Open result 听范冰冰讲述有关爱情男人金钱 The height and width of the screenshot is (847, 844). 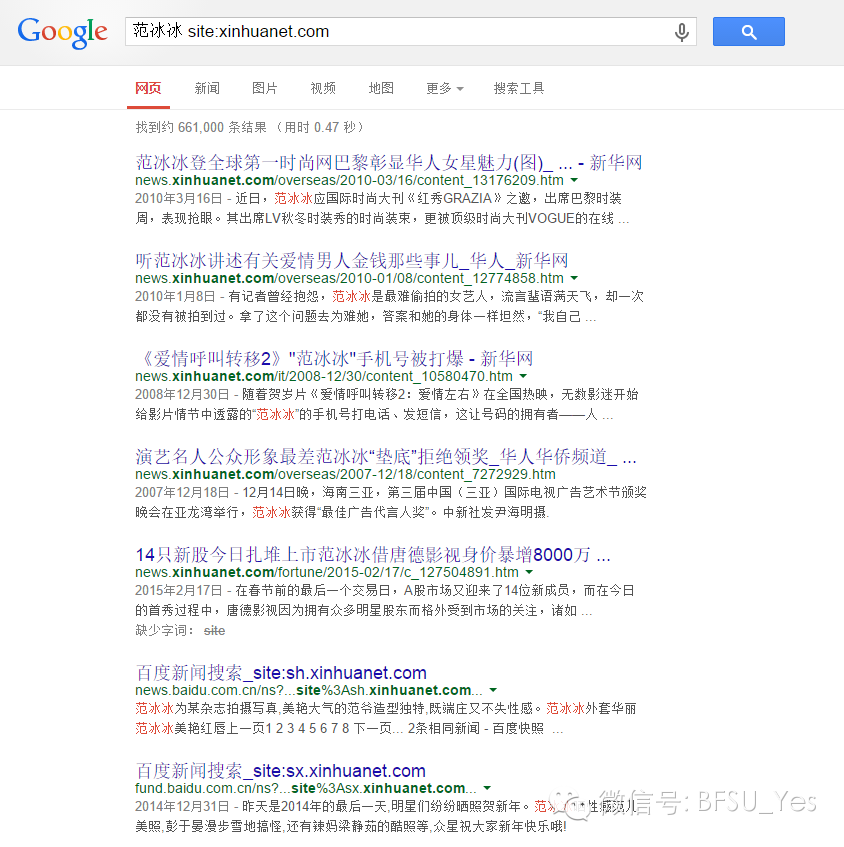pos(352,260)
